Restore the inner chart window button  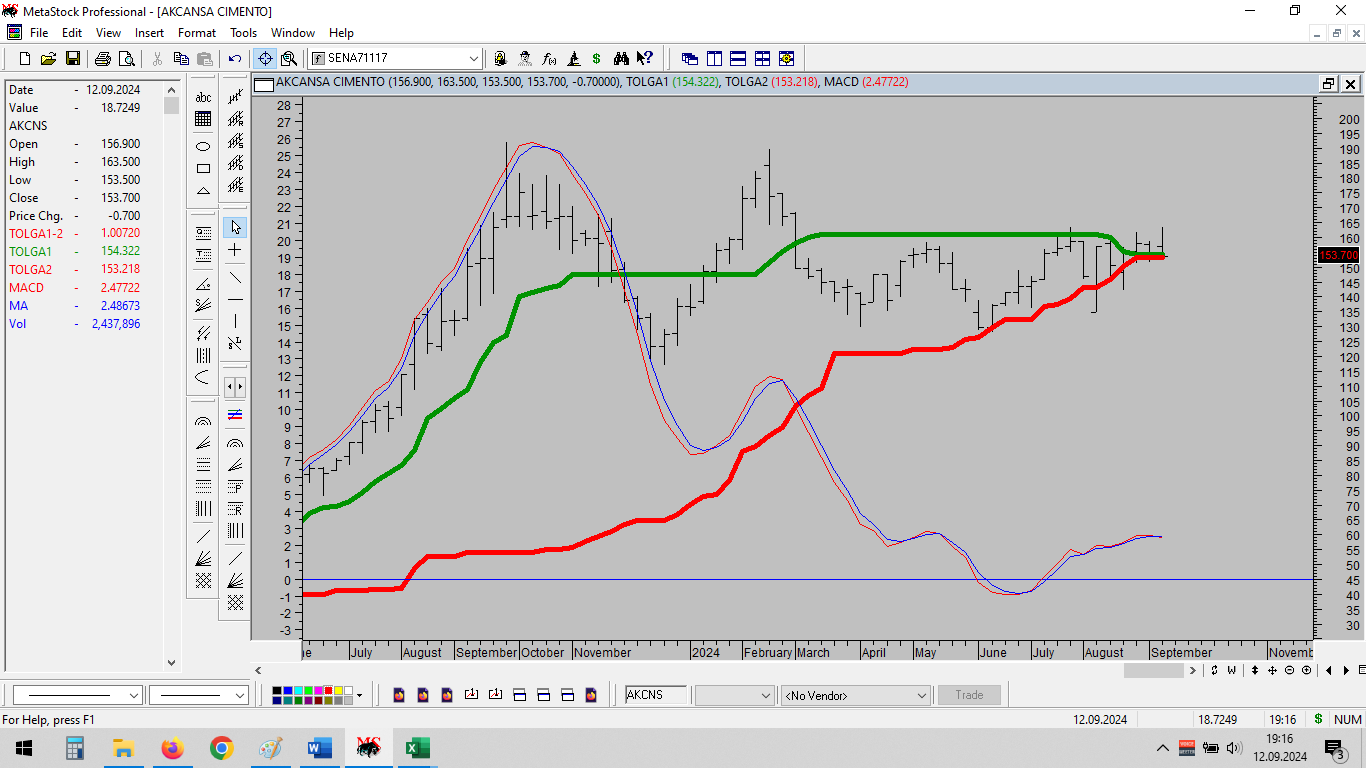click(1328, 84)
